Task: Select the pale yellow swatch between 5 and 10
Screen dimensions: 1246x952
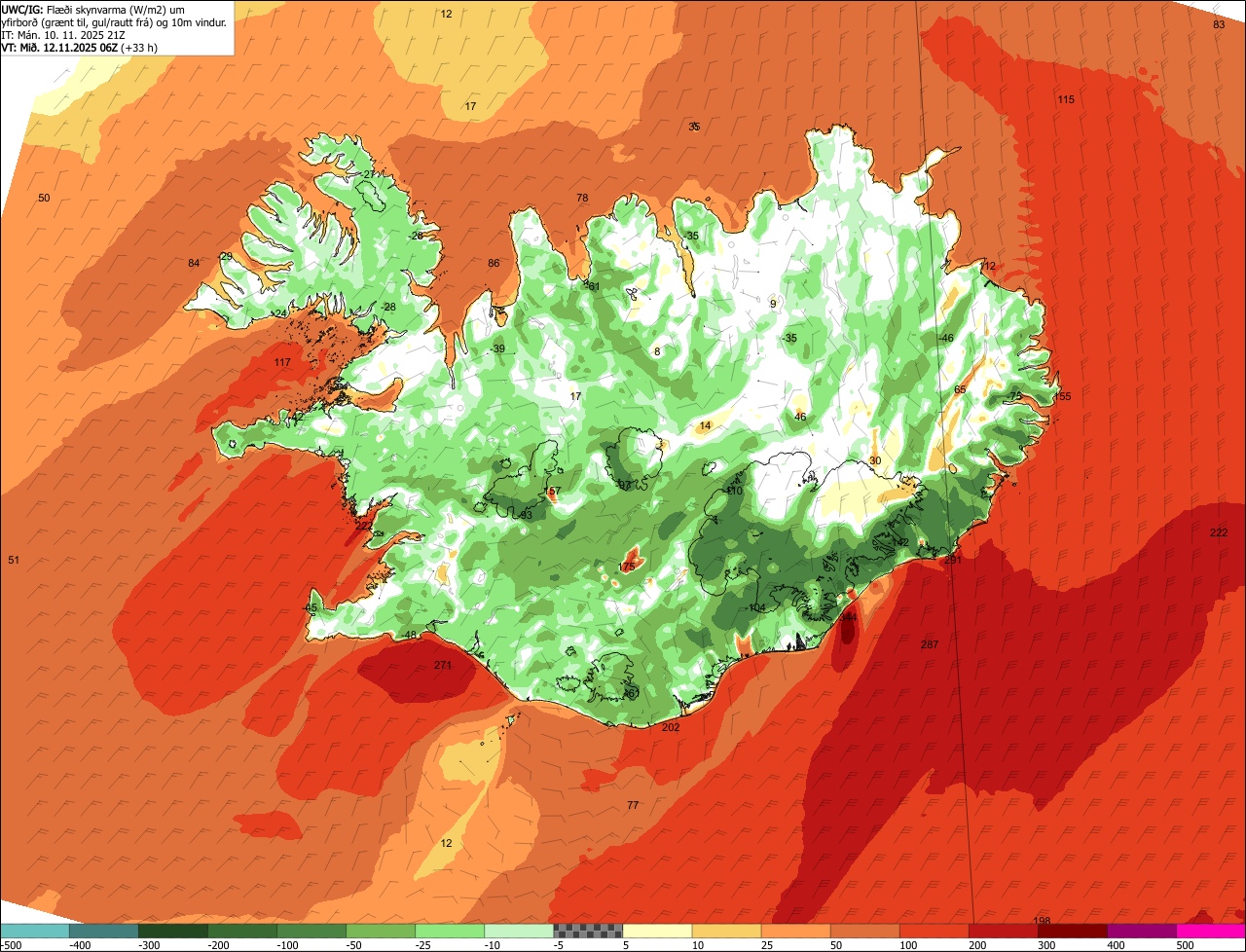Action: 656,931
